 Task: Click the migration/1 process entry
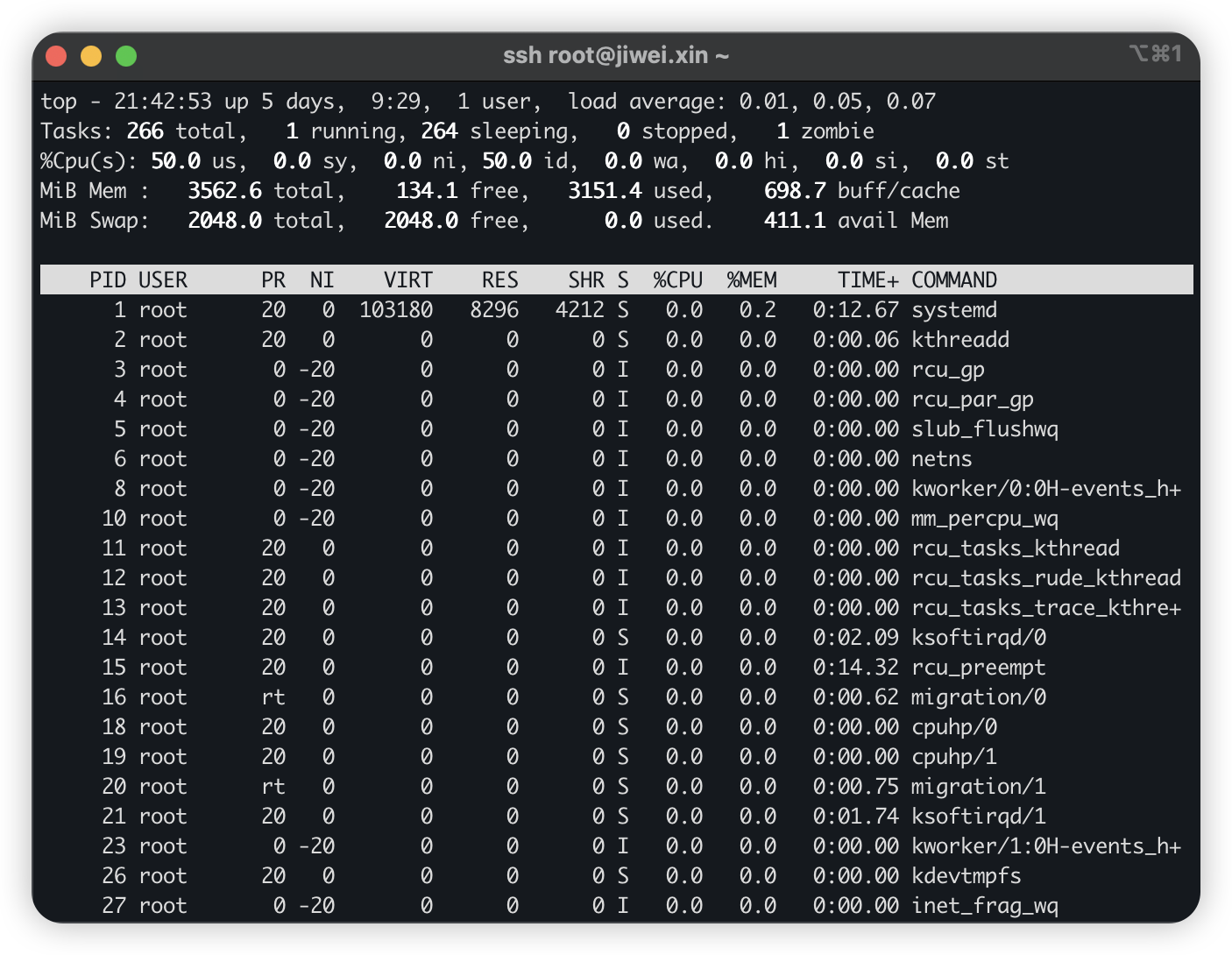[978, 787]
